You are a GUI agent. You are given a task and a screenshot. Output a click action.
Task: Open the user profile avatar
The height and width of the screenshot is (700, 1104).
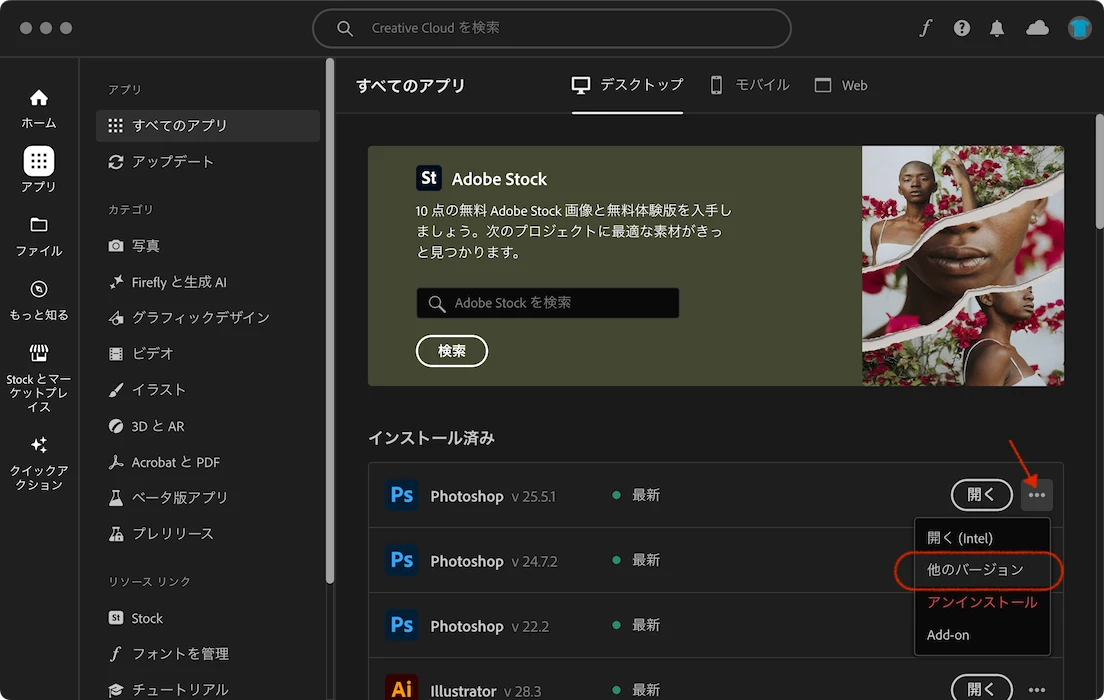tap(1079, 28)
